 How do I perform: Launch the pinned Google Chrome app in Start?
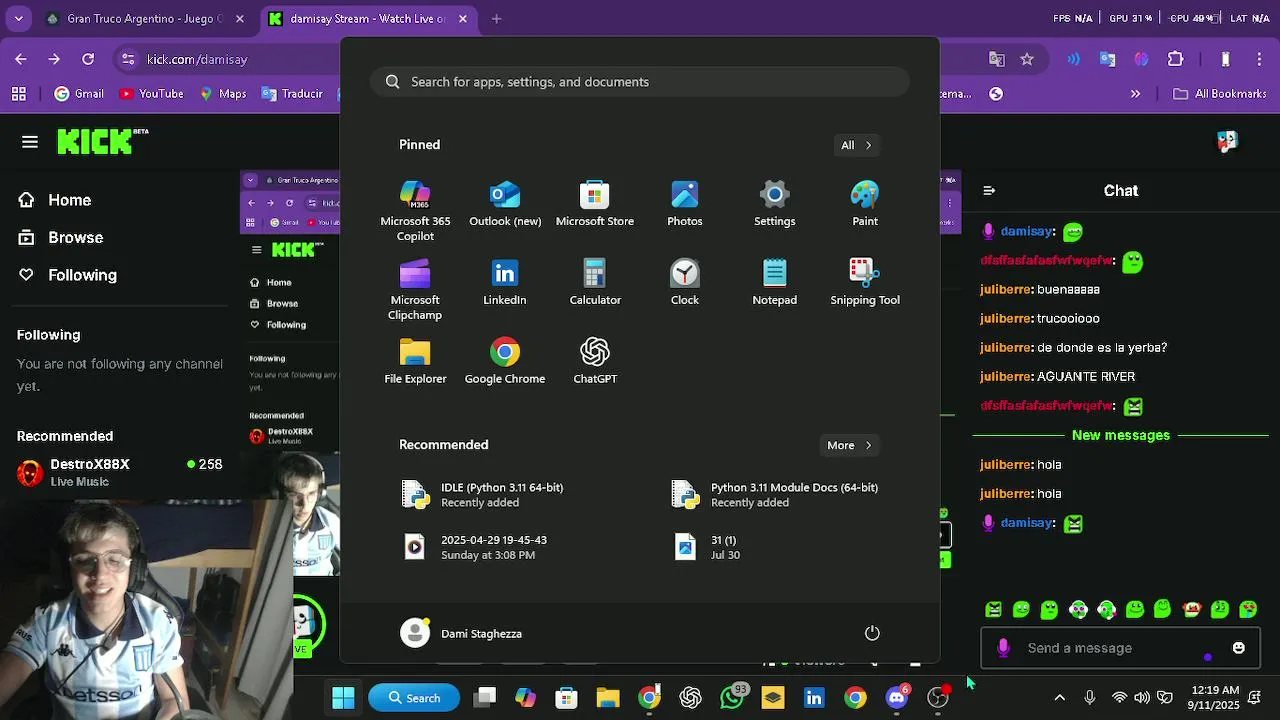click(x=505, y=362)
